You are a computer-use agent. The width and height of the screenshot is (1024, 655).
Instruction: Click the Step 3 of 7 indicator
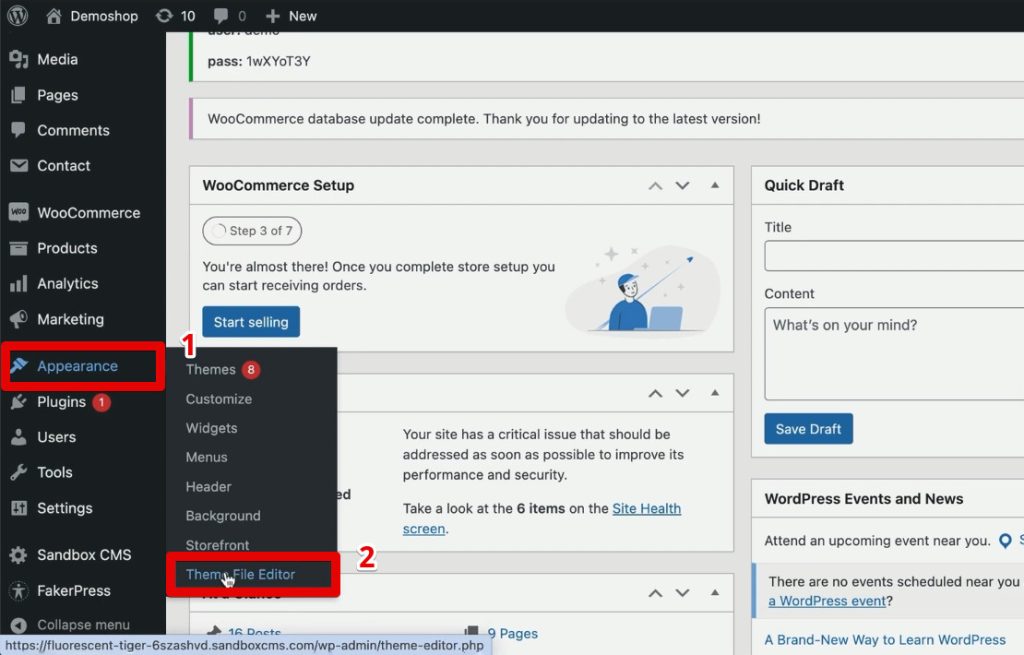252,231
